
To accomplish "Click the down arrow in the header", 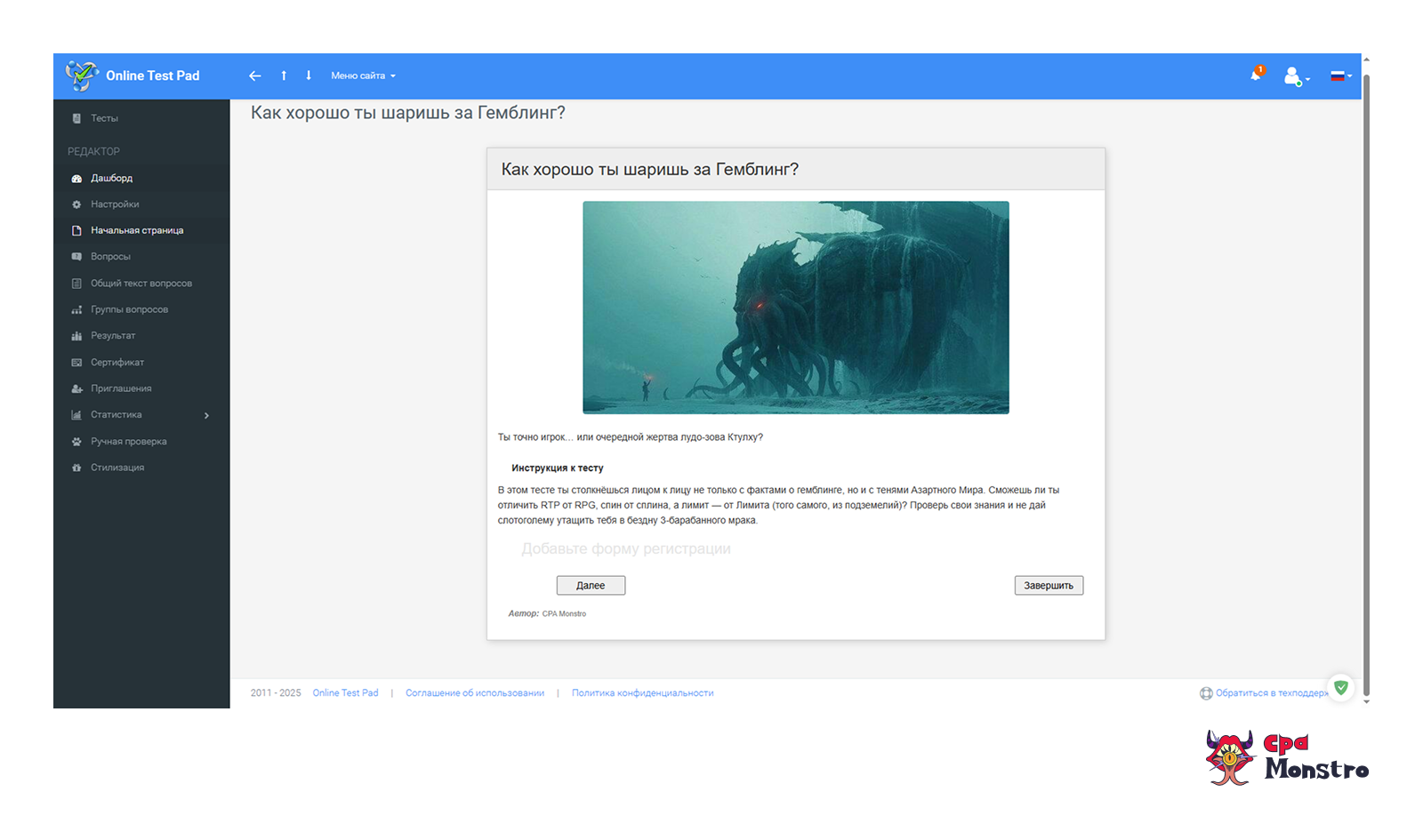I will pyautogui.click(x=309, y=76).
